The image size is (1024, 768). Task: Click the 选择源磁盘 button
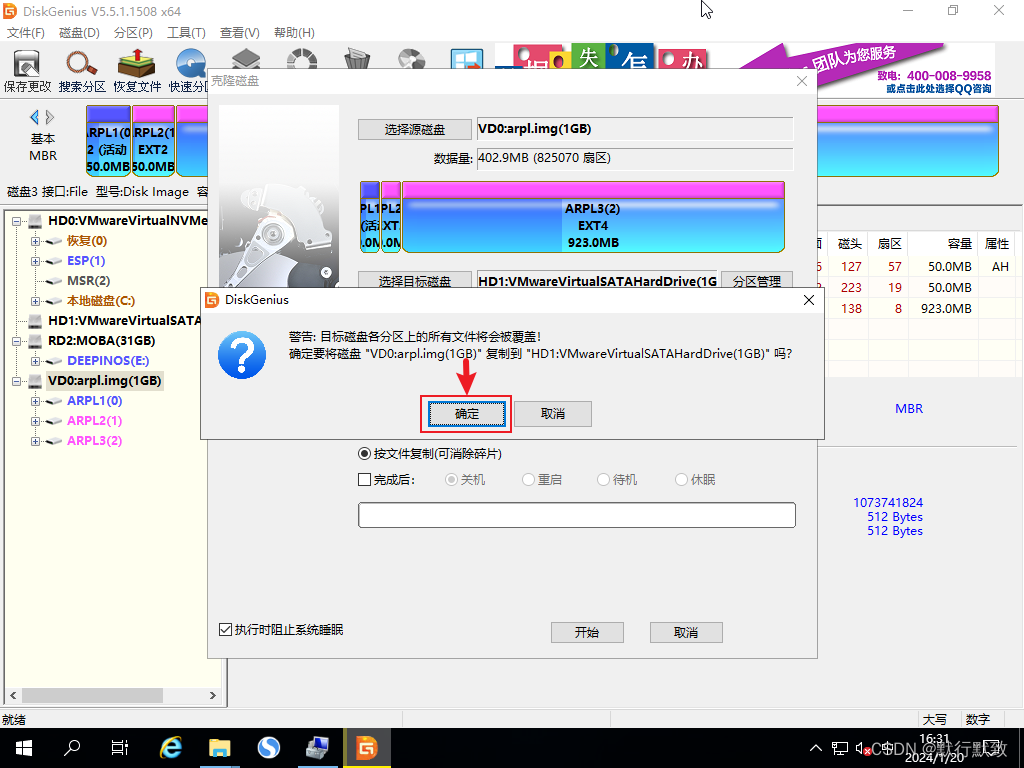click(x=415, y=129)
